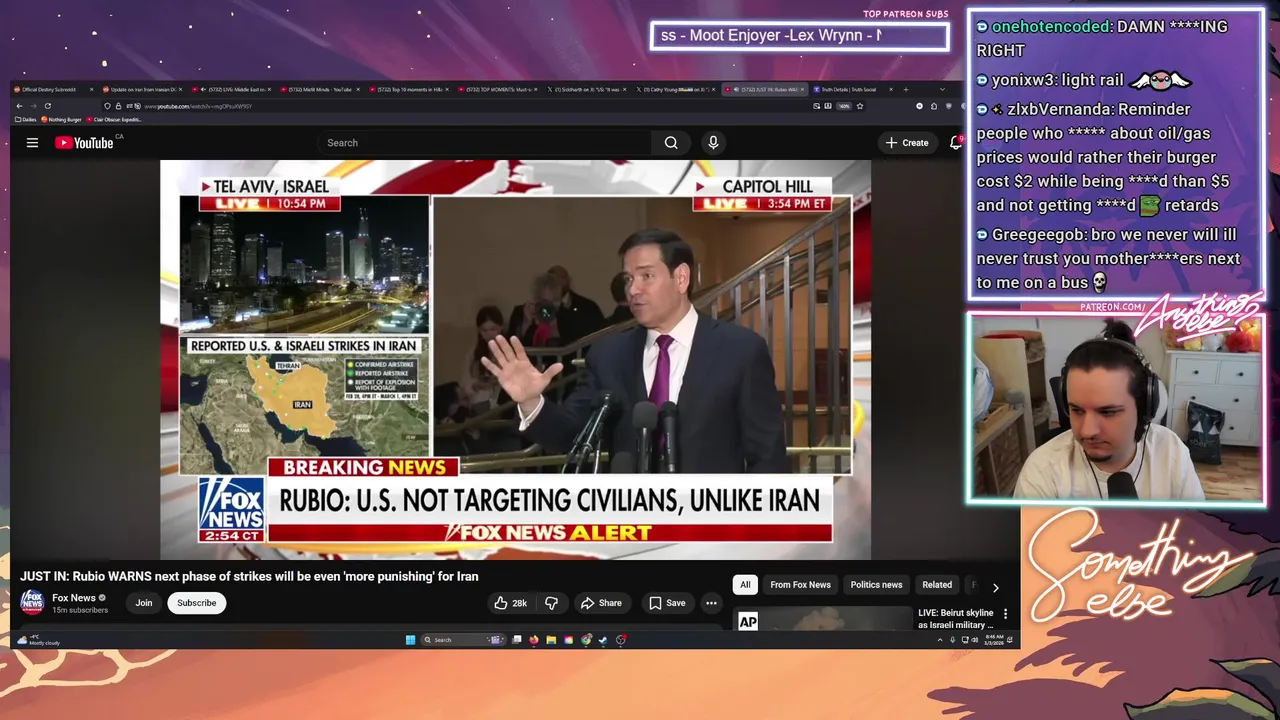
Task: Open a new browser tab
Action: (907, 90)
